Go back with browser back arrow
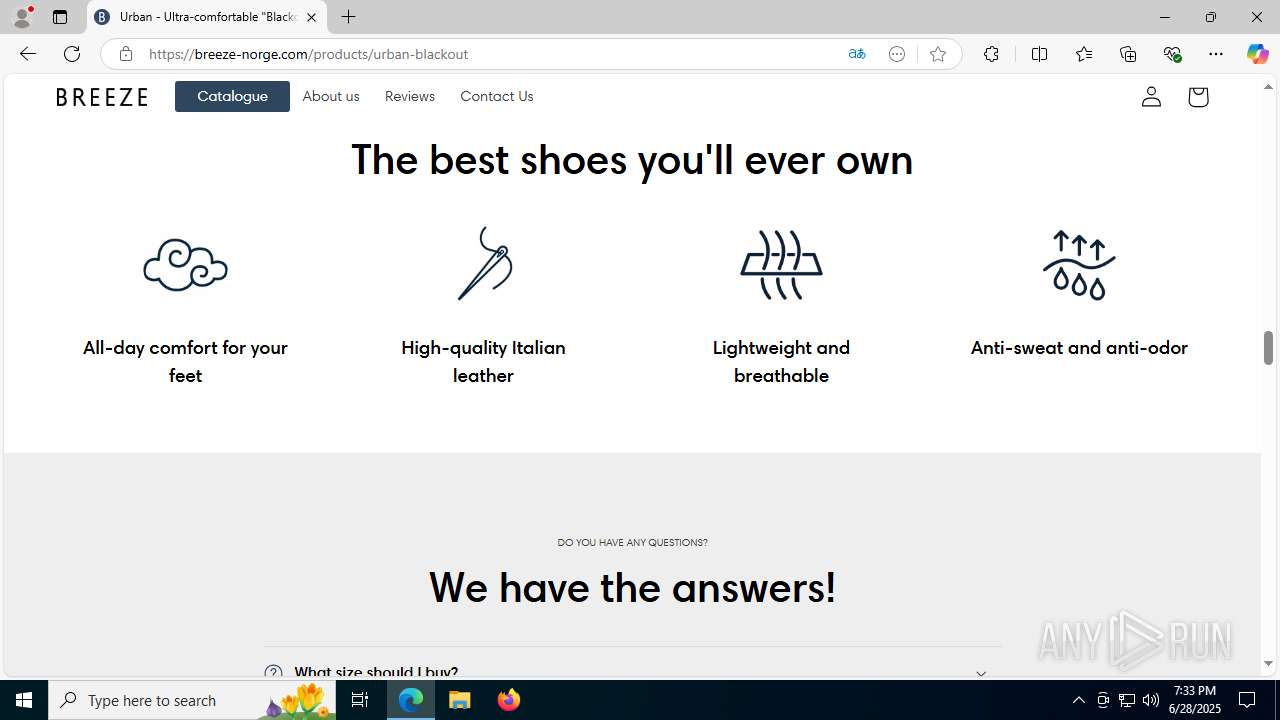The width and height of the screenshot is (1280, 720). (28, 54)
